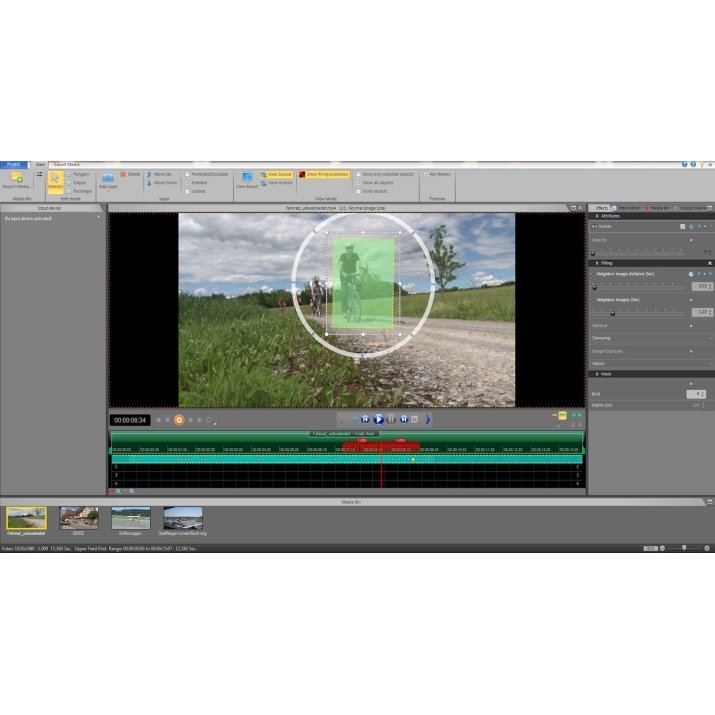Choose the Polygon edit mode
715x715 pixels.
pos(78,174)
